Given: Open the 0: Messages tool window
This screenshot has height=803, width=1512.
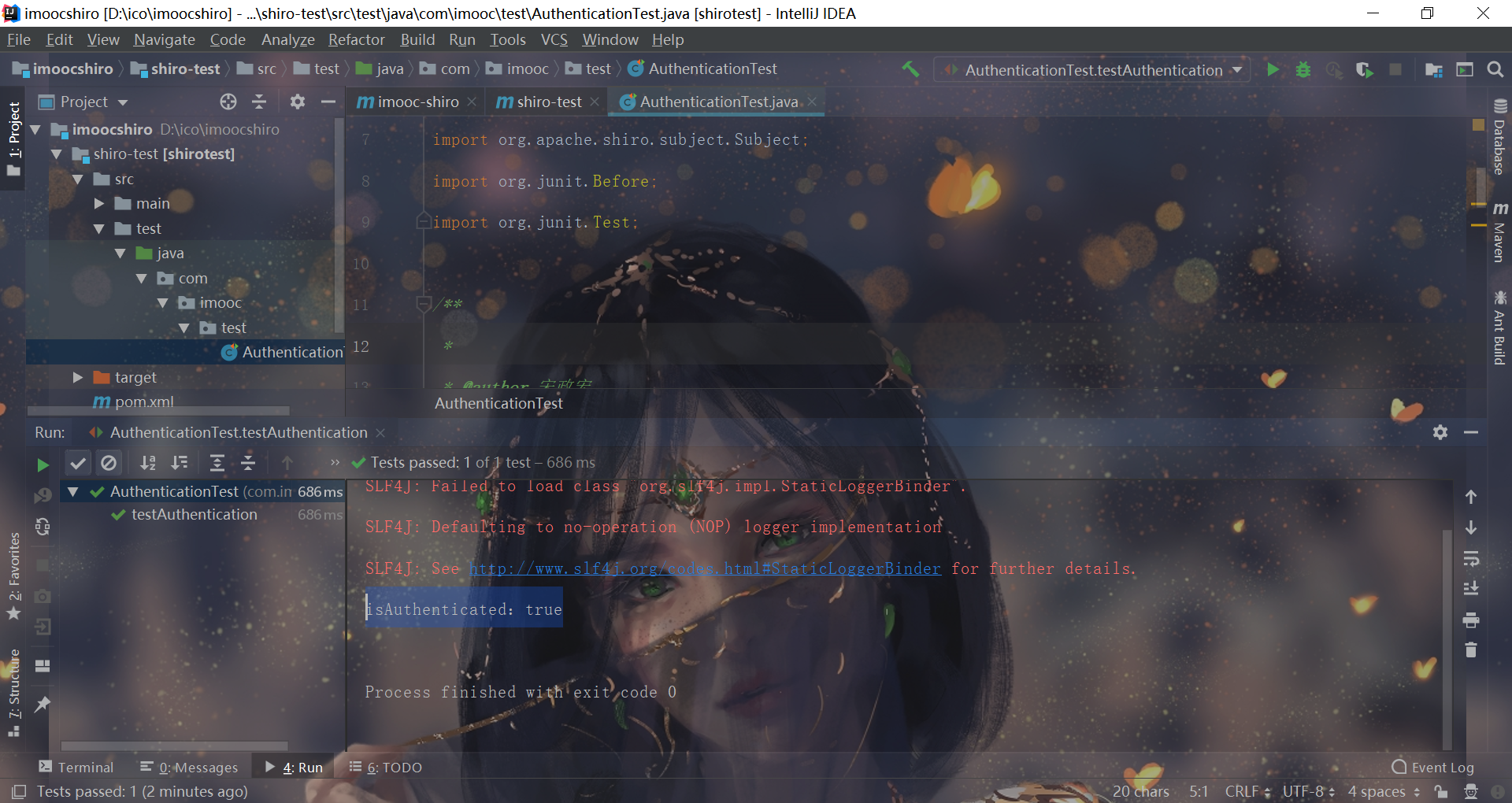Looking at the screenshot, I should (x=189, y=768).
